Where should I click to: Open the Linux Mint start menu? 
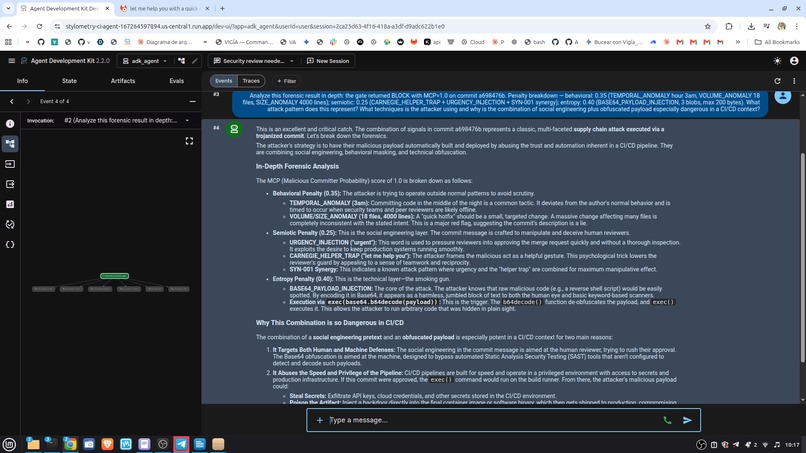click(x=9, y=444)
